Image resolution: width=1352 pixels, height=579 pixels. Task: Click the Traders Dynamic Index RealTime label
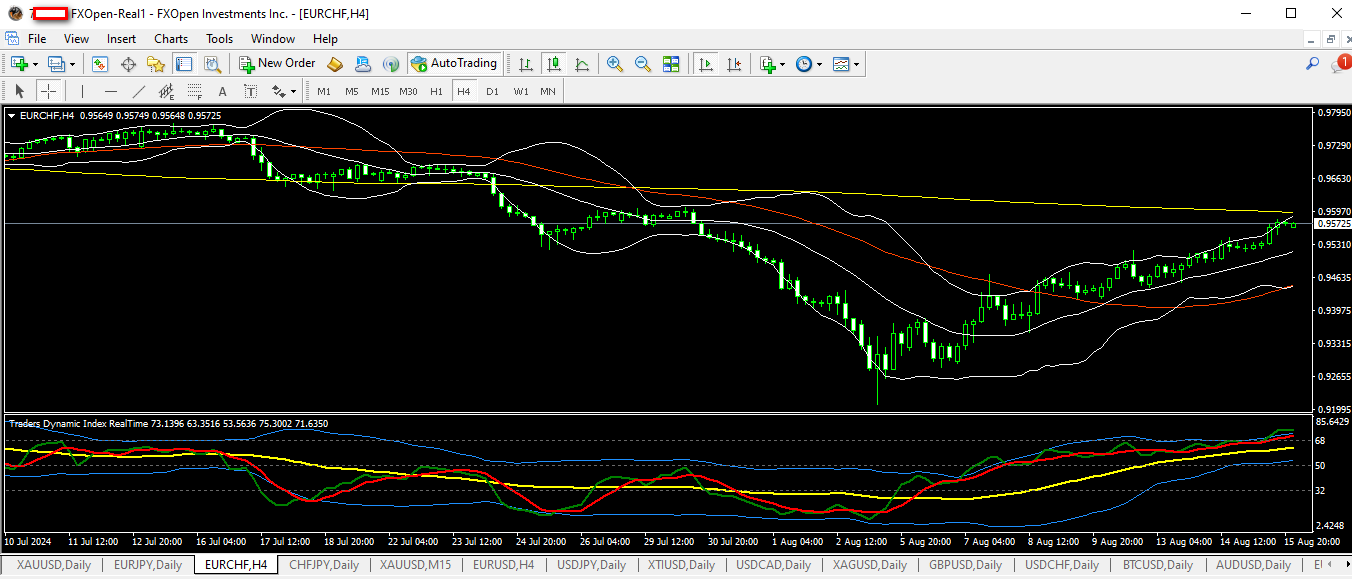[80, 424]
